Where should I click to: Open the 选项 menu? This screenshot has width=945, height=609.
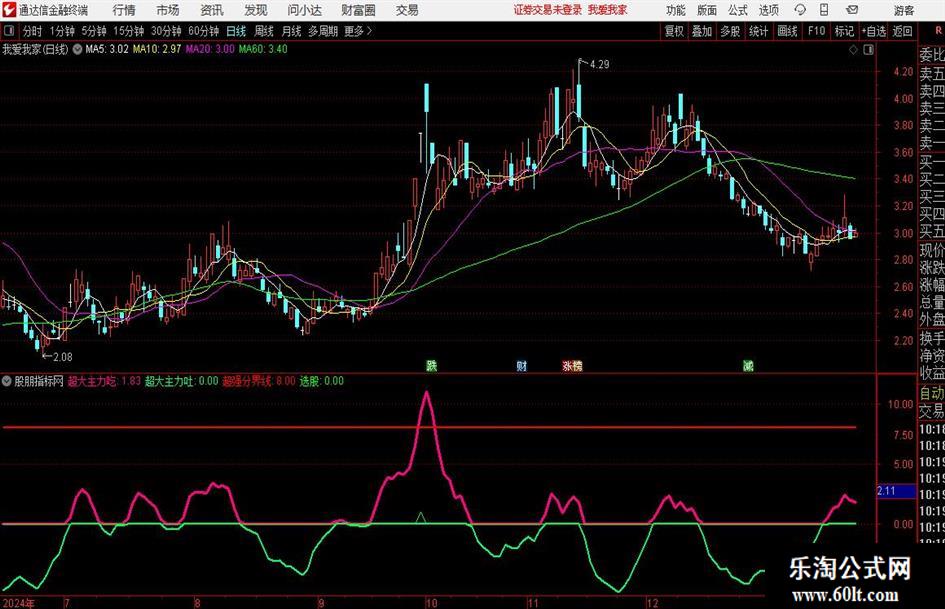[768, 10]
